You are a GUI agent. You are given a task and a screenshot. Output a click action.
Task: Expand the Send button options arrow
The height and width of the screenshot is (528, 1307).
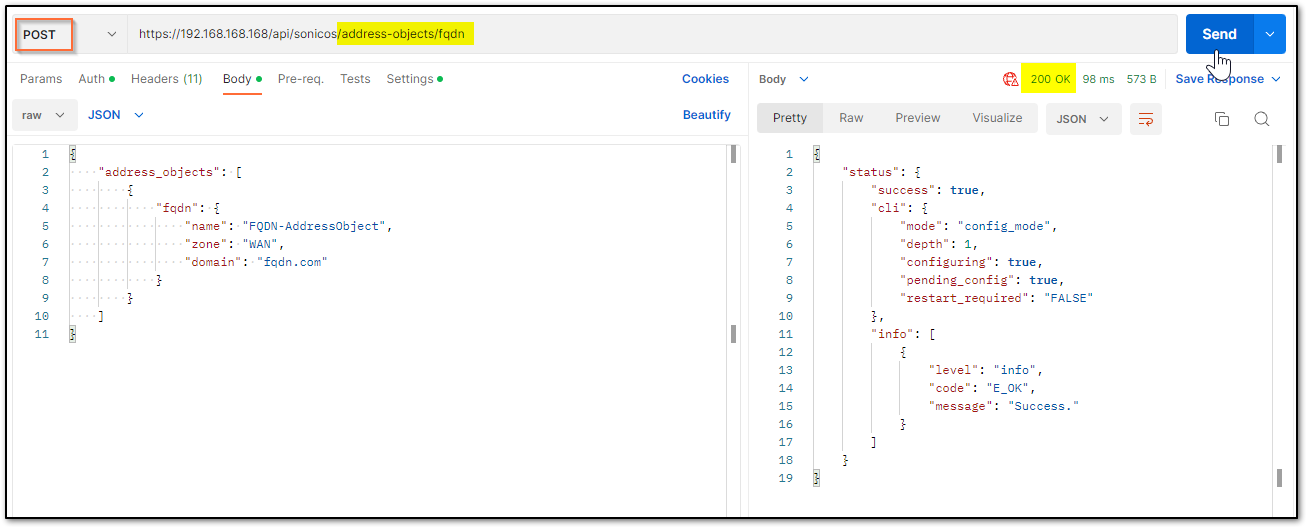[x=1270, y=34]
